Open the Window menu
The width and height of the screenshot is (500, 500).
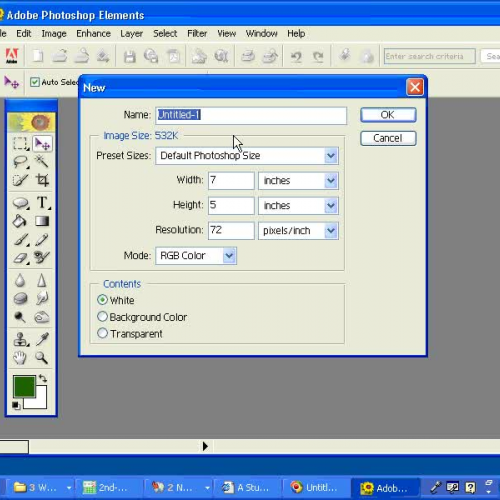pyautogui.click(x=261, y=34)
